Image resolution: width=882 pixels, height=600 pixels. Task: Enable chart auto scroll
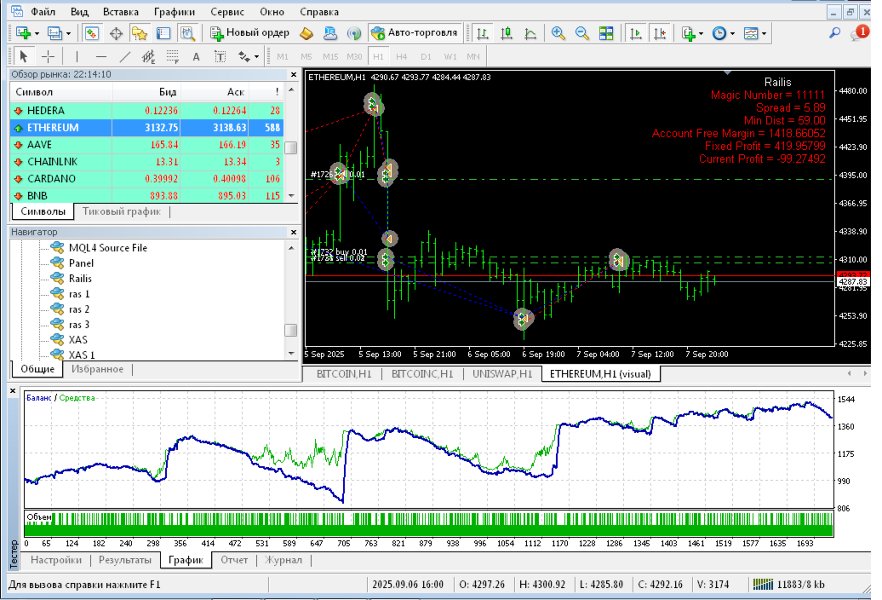tap(635, 31)
